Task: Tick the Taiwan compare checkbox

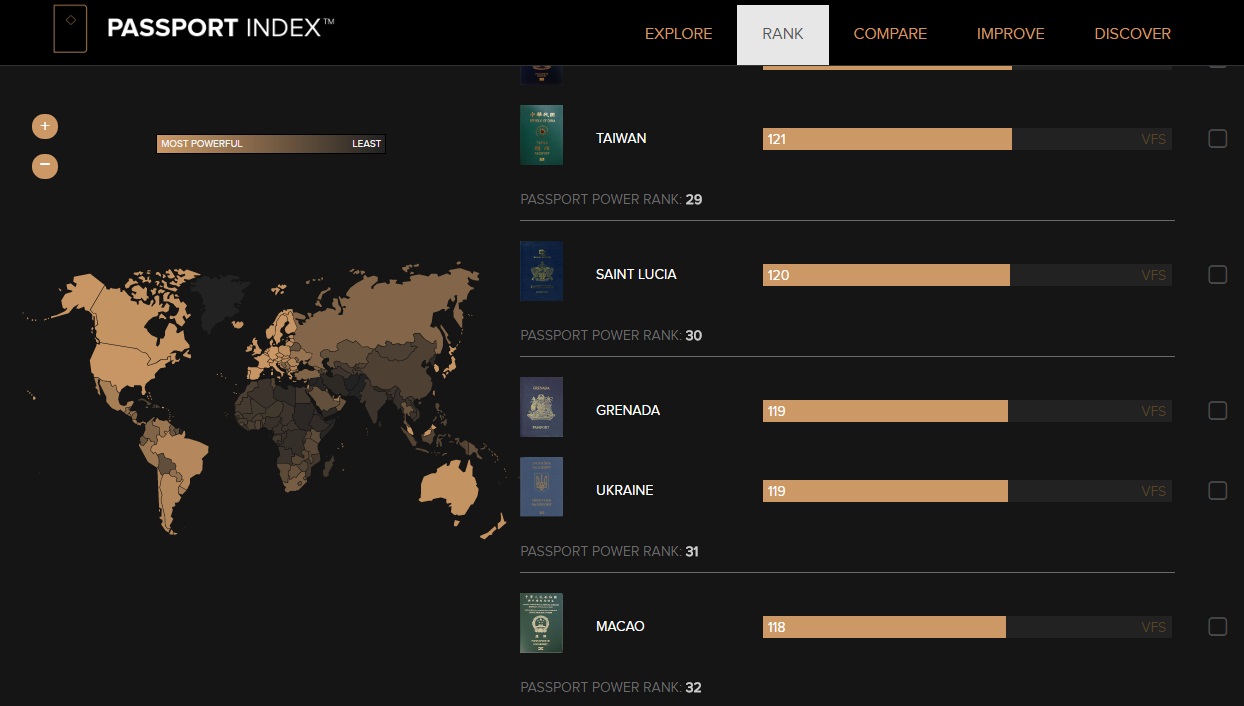Action: point(1217,139)
